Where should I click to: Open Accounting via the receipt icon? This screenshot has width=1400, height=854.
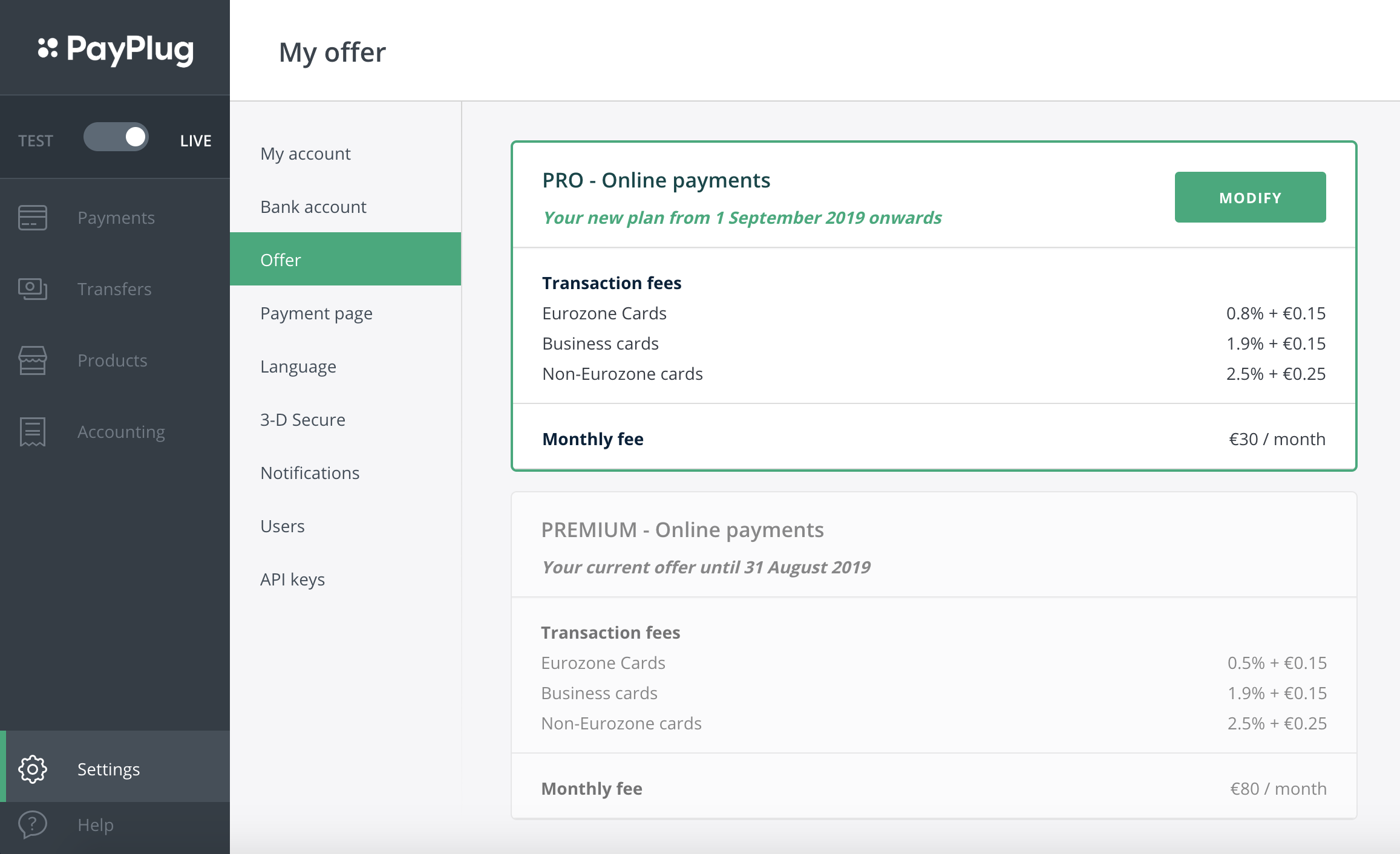coord(33,432)
